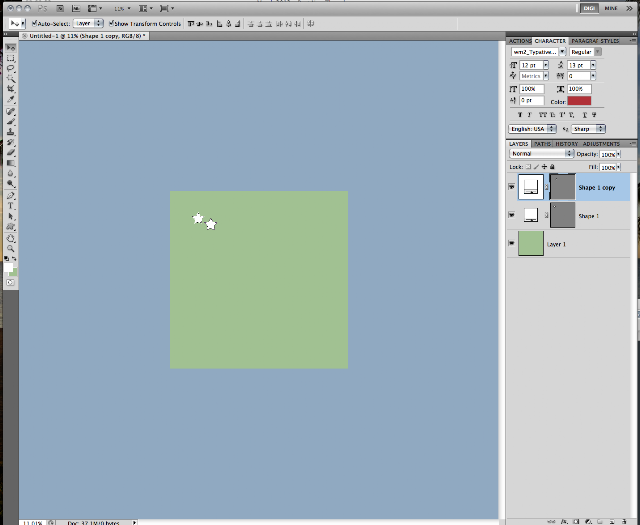Launch Bridge from the application bar

[60, 8]
